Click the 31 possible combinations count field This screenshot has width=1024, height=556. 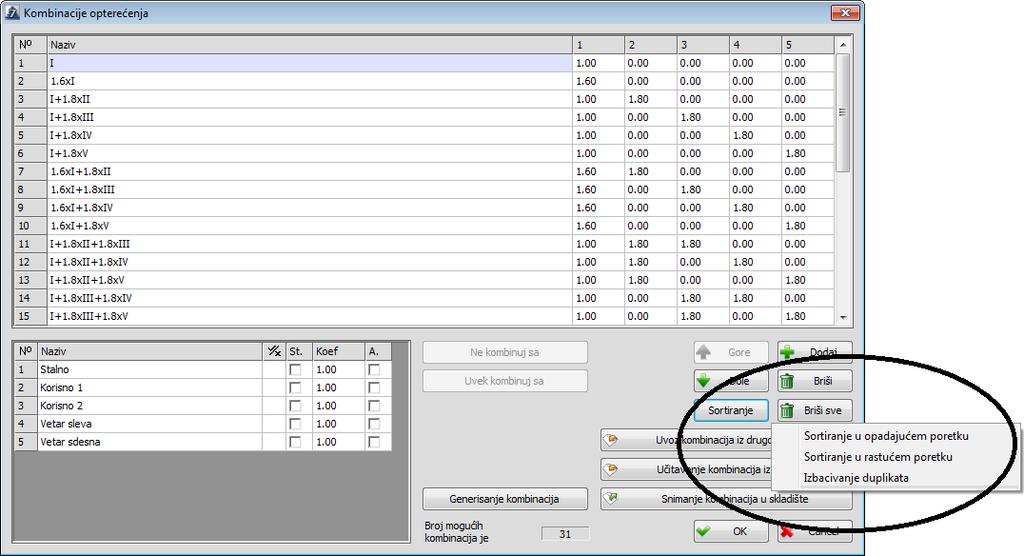[565, 534]
